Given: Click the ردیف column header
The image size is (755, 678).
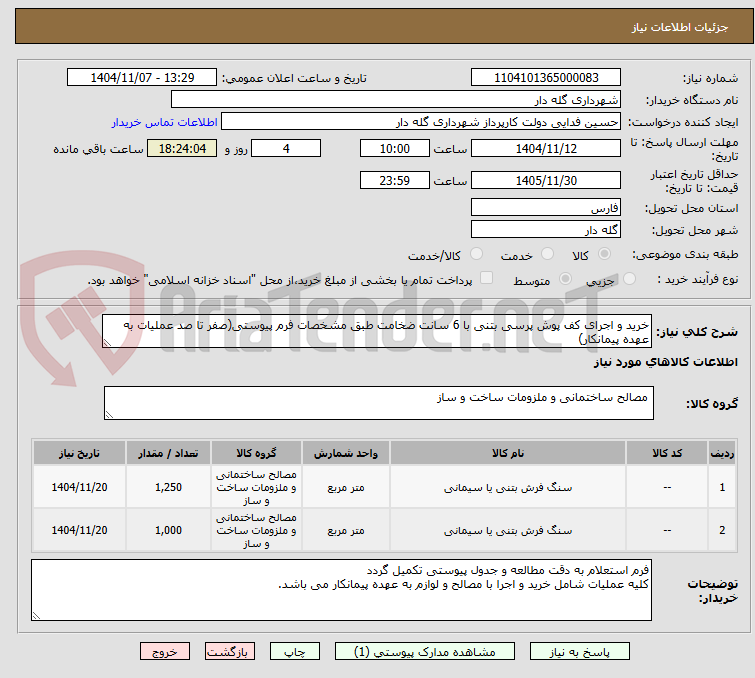Looking at the screenshot, I should 722,453.
